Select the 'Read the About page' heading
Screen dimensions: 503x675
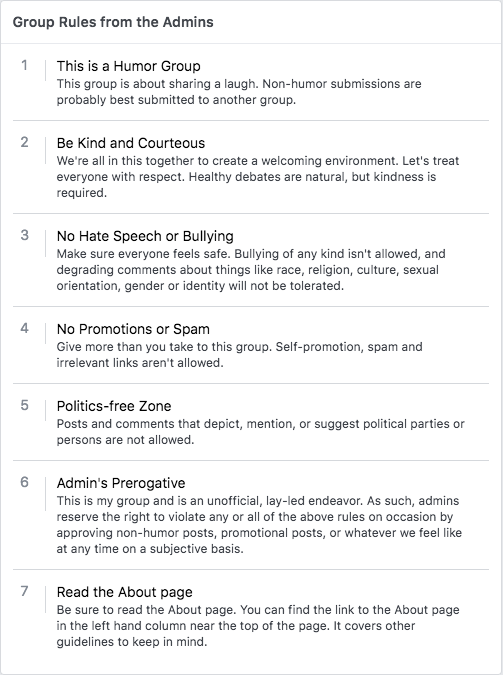pos(124,592)
